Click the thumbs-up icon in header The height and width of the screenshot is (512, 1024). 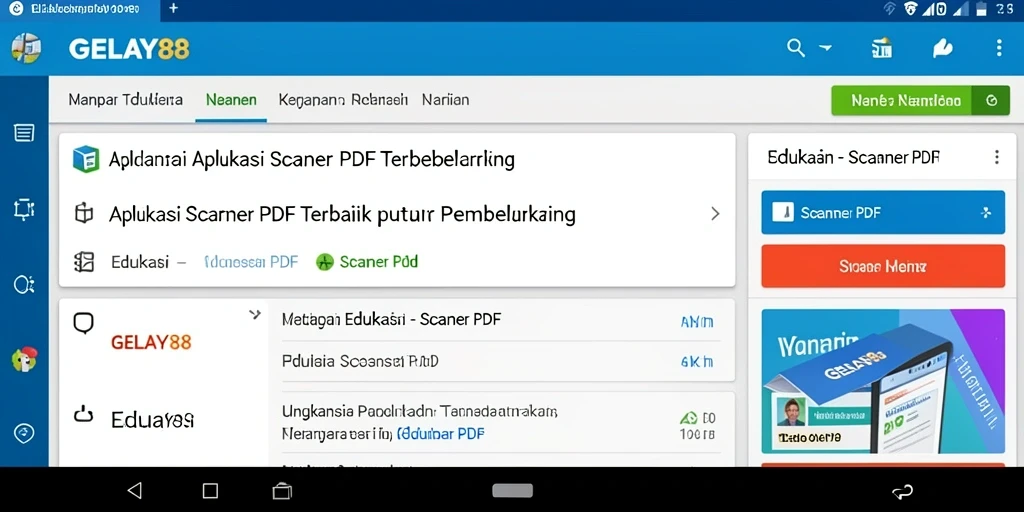click(x=942, y=48)
